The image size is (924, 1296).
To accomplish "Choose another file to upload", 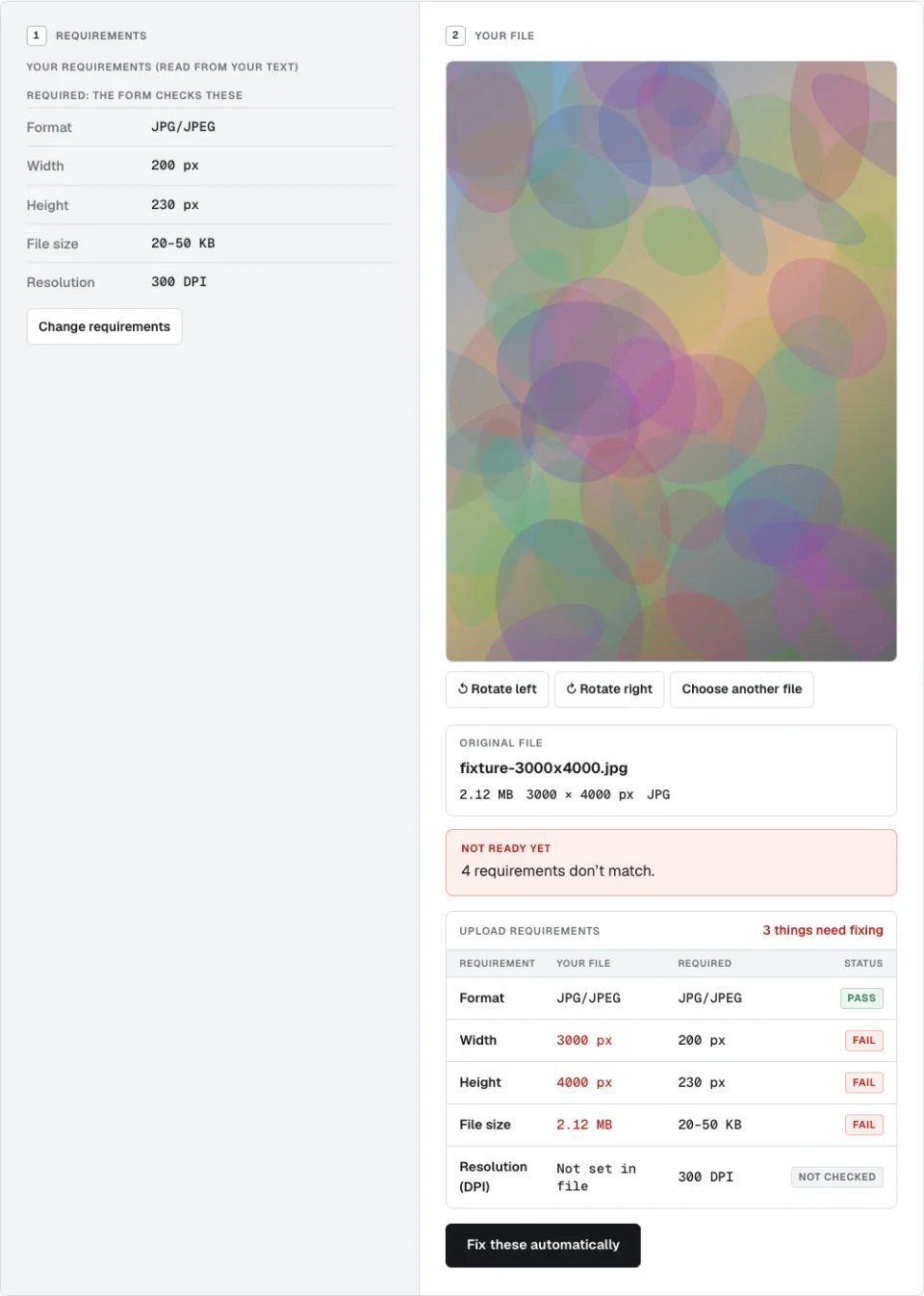I will [742, 689].
